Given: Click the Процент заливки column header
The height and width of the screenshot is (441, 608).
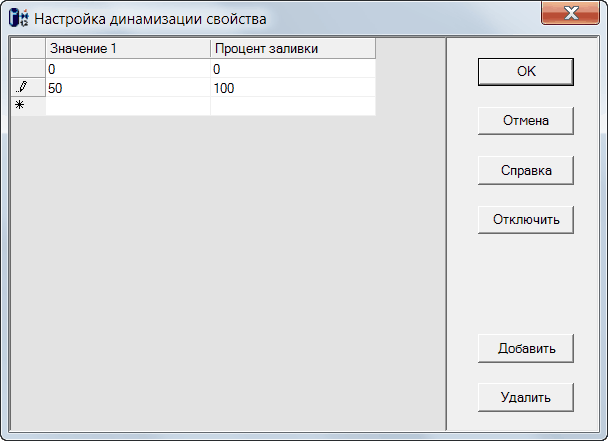Looking at the screenshot, I should (x=293, y=48).
